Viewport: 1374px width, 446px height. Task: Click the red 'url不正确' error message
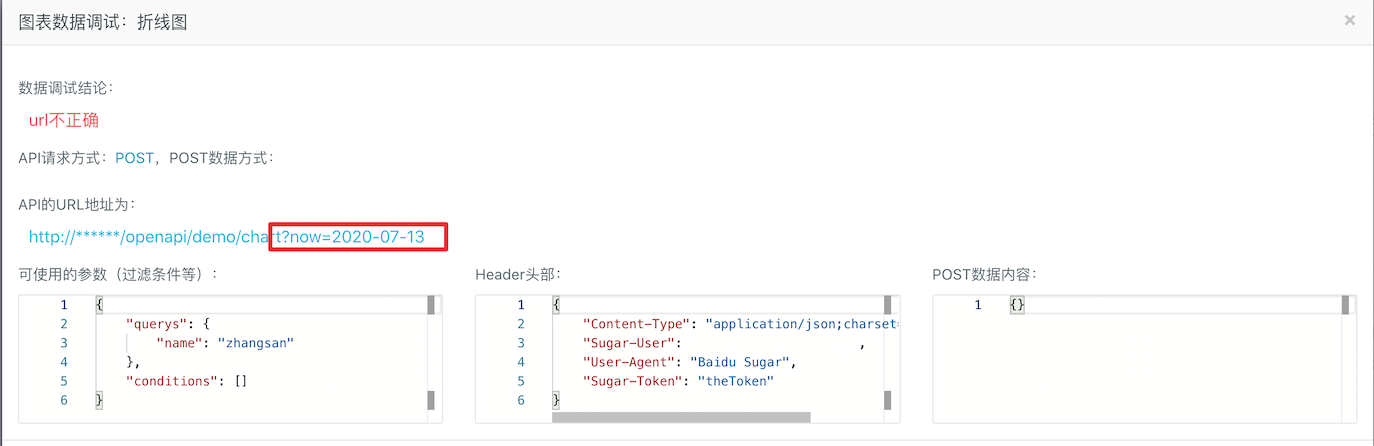(x=63, y=120)
